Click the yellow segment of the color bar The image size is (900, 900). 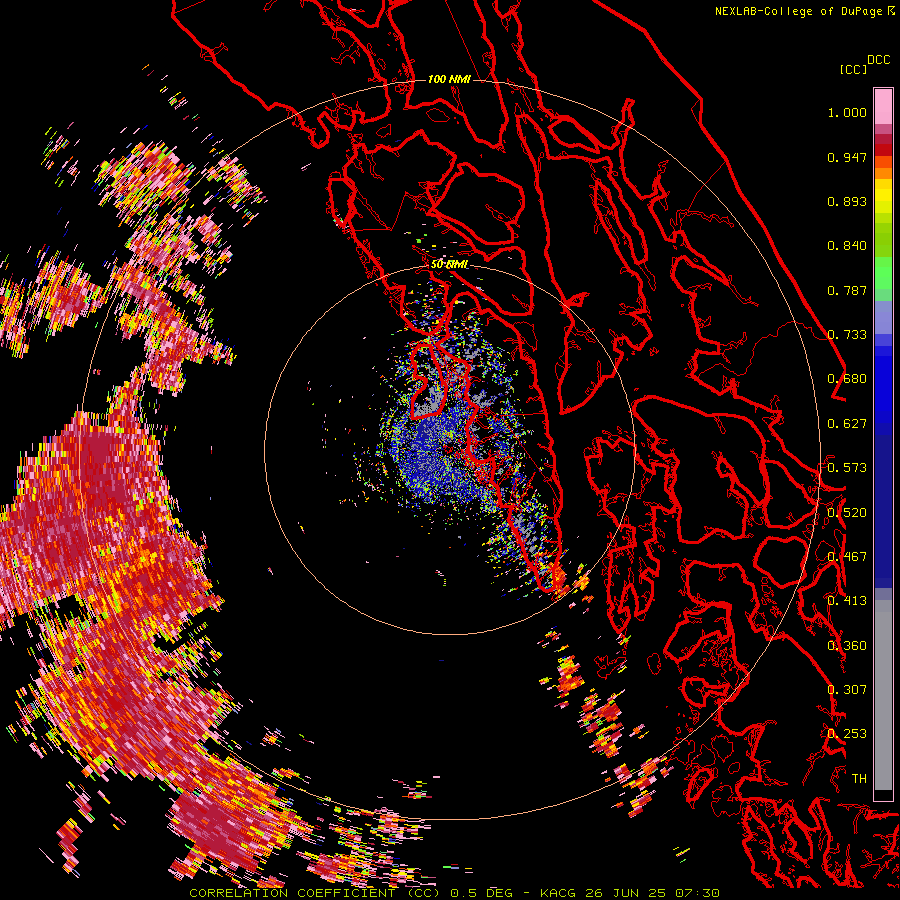click(x=883, y=196)
